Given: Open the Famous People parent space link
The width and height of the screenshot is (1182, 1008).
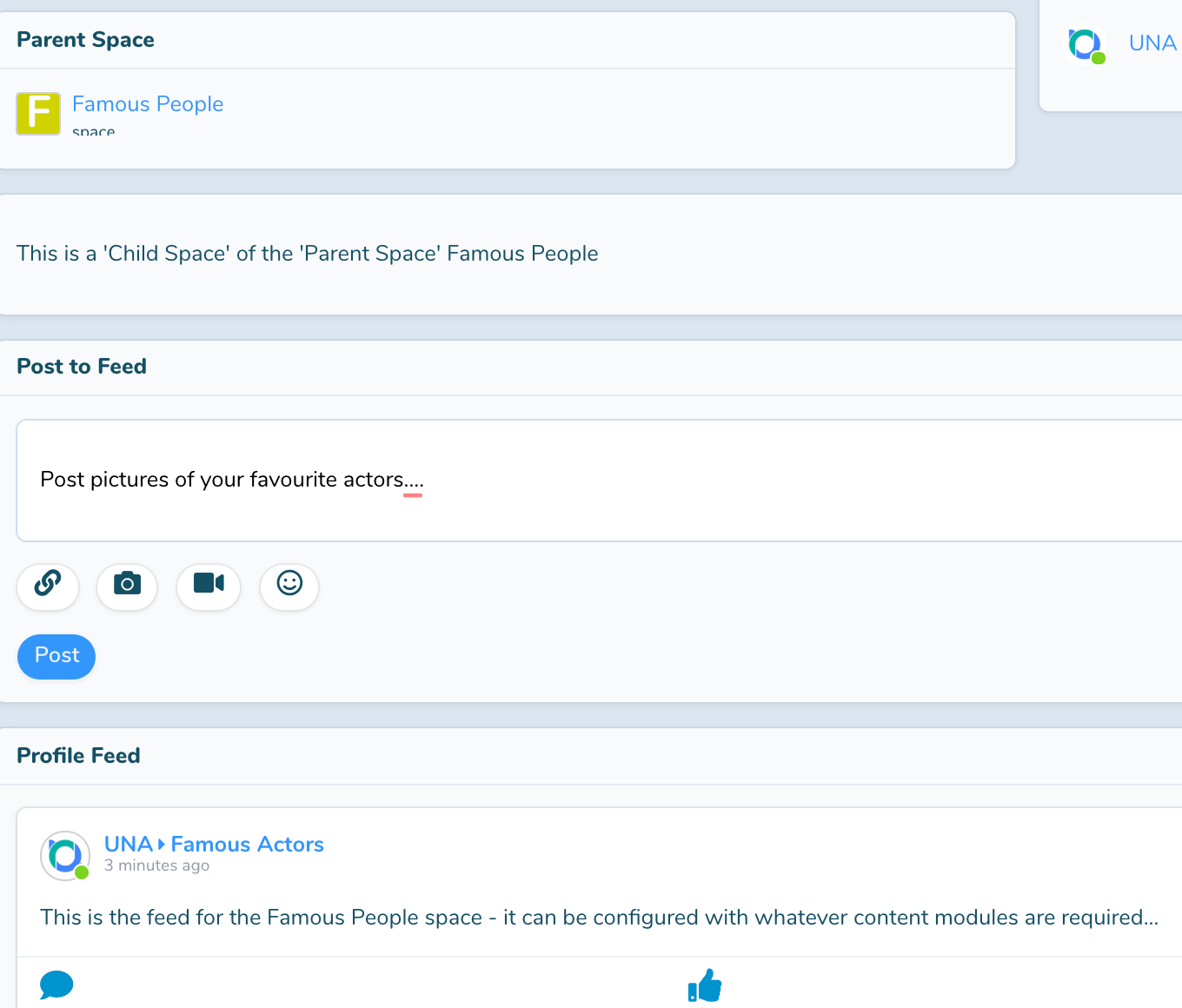Looking at the screenshot, I should 148,104.
